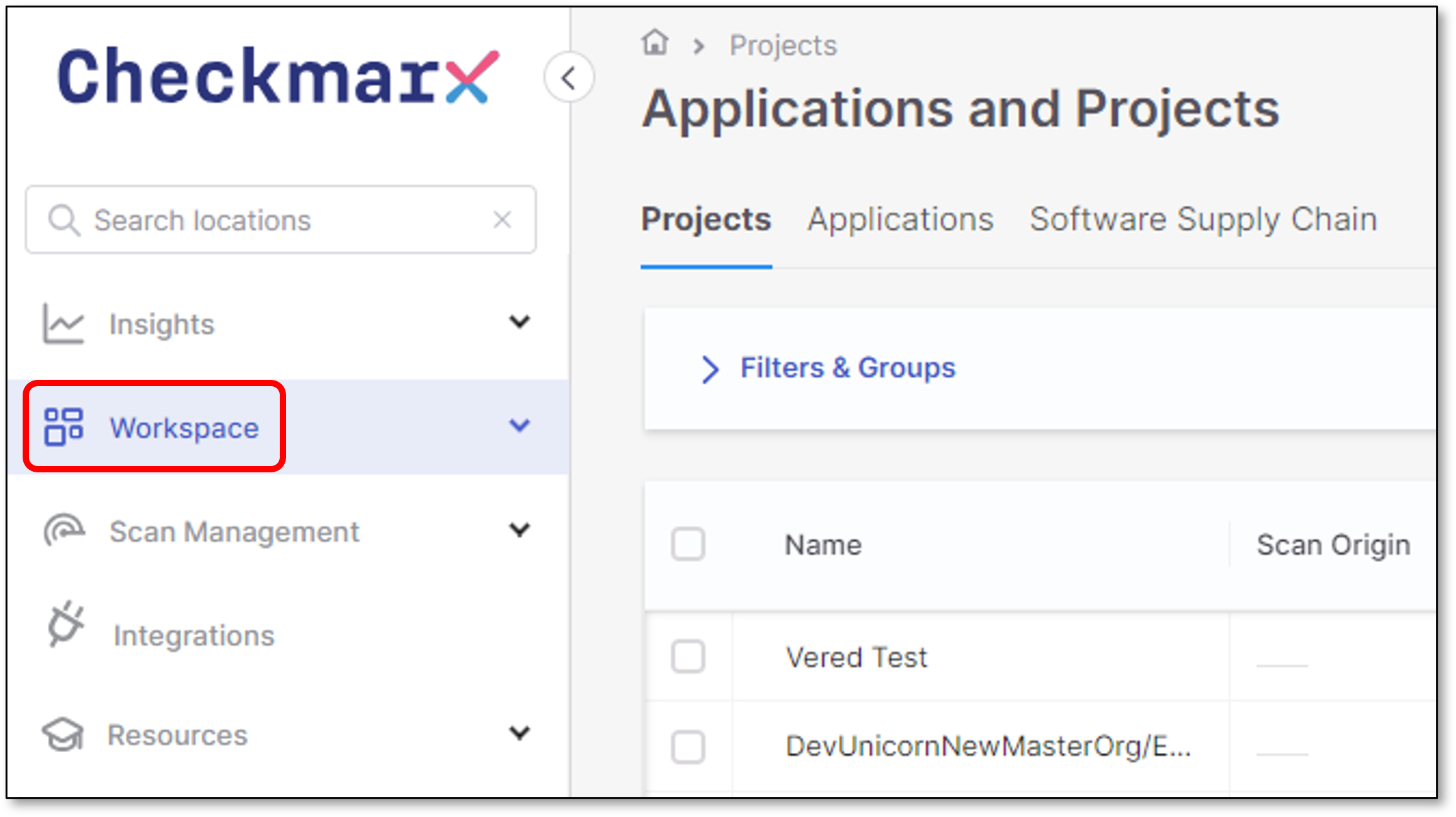Switch to the Software Supply Chain tab

[x=1203, y=220]
